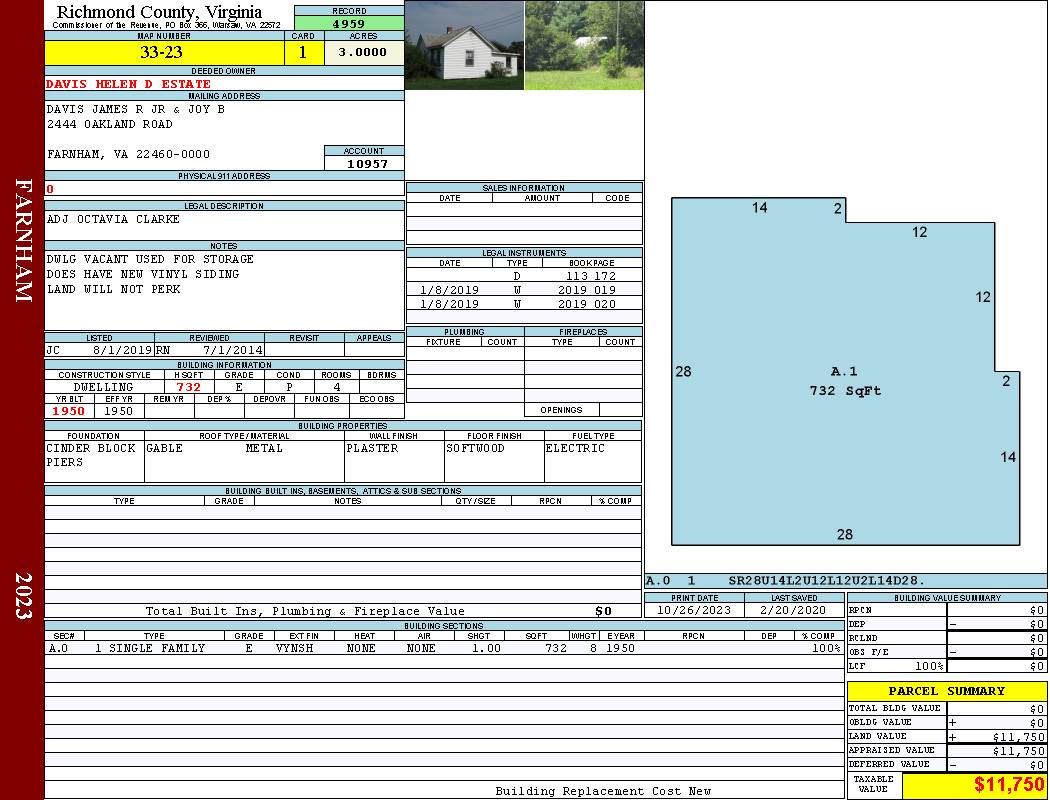Click the Farnham label on red sidebar
This screenshot has width=1050, height=800.
pos(22,240)
